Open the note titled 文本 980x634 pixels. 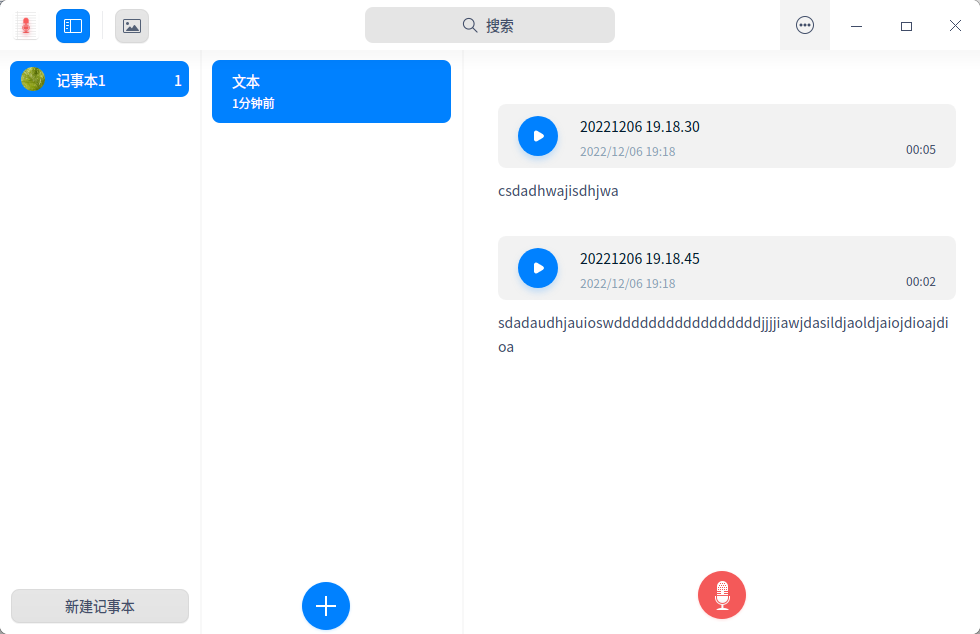(331, 91)
